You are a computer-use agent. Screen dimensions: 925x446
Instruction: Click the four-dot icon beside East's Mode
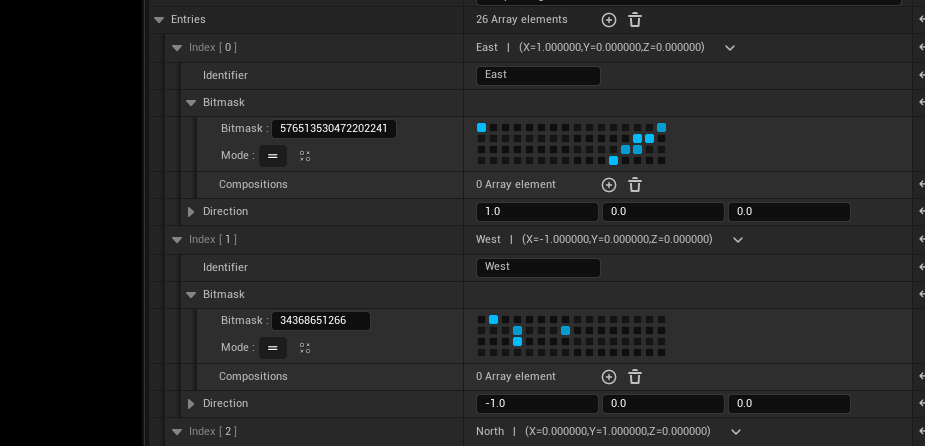pos(305,156)
